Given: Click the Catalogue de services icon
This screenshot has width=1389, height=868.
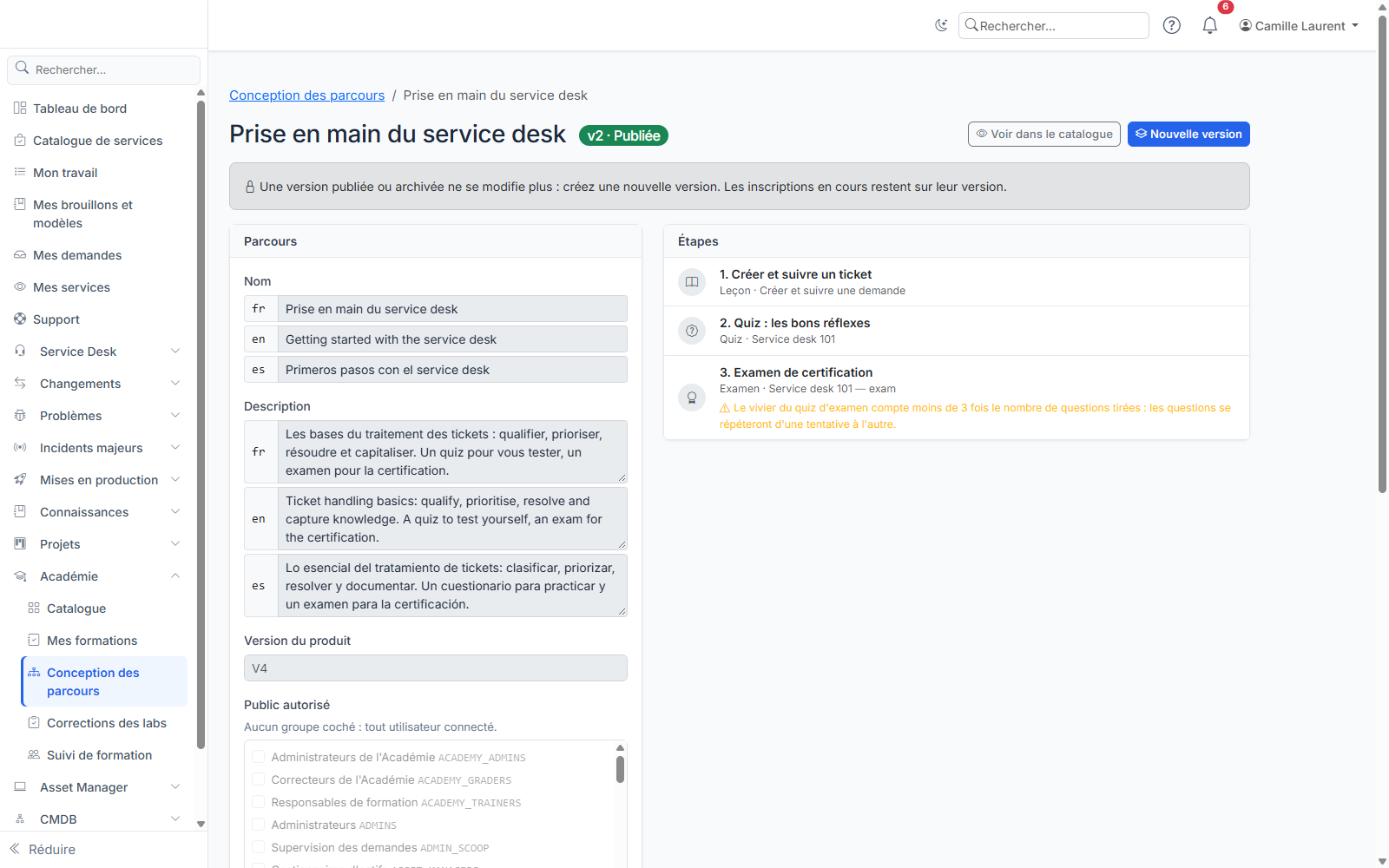Looking at the screenshot, I should [20, 140].
